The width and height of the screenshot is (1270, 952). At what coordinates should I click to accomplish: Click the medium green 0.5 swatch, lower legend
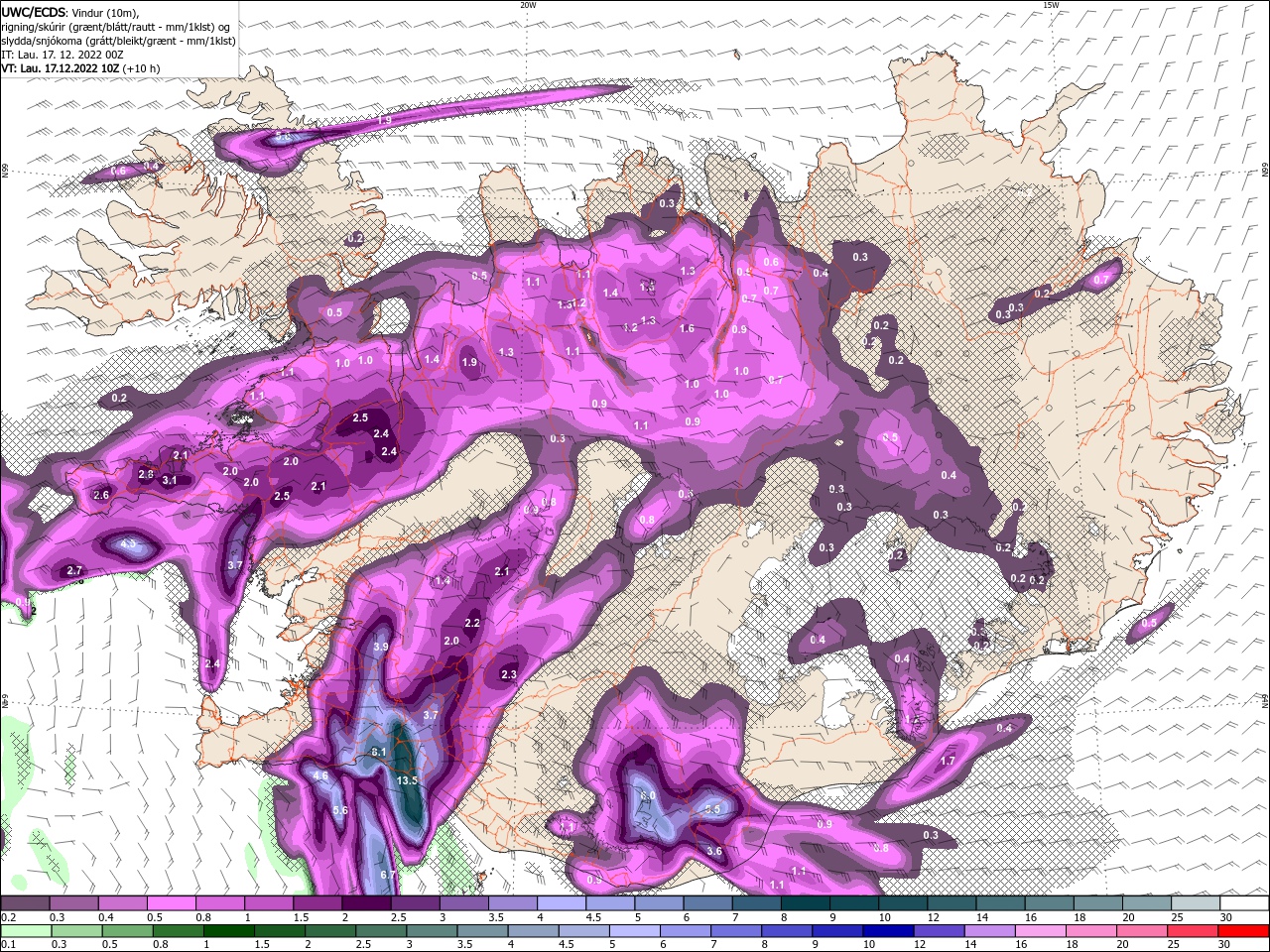(x=127, y=930)
